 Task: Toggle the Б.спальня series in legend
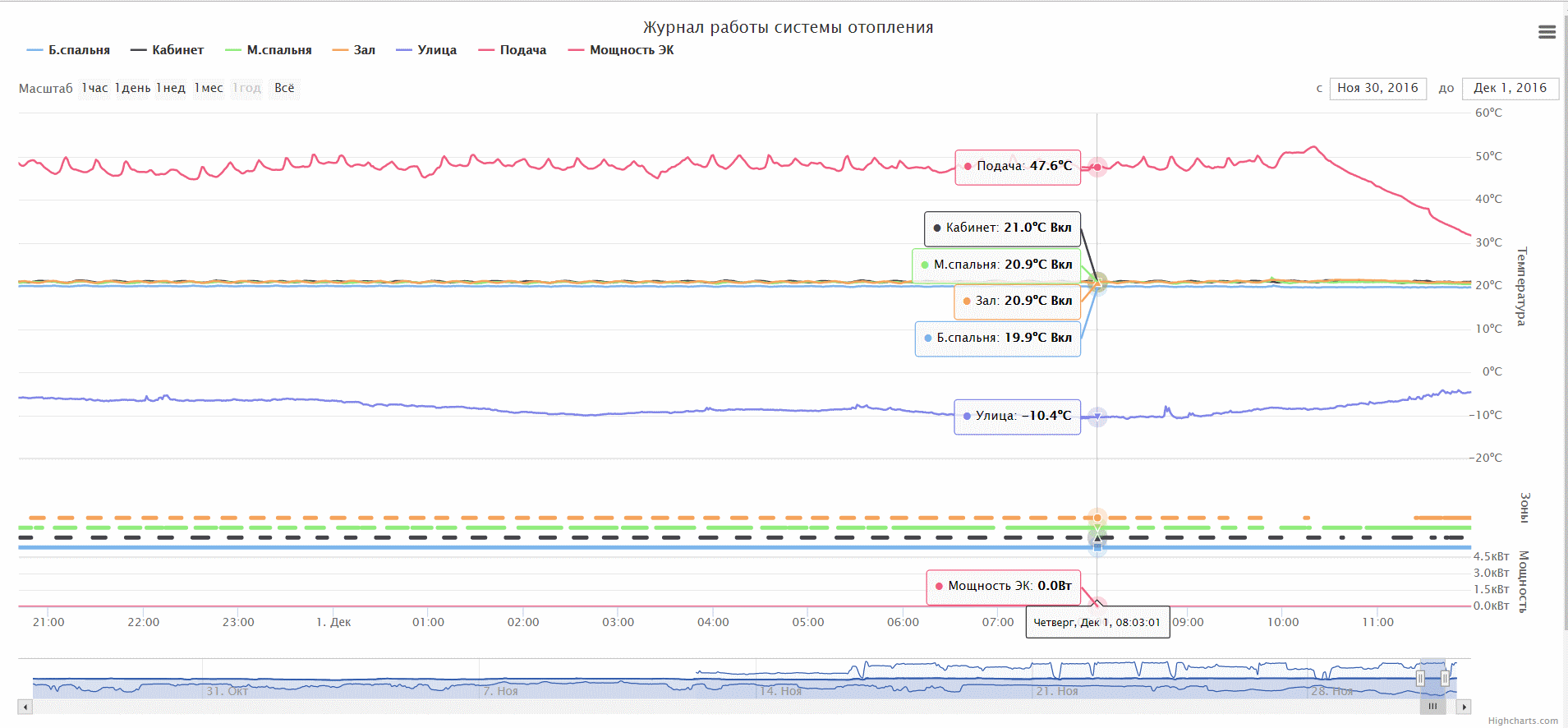68,50
